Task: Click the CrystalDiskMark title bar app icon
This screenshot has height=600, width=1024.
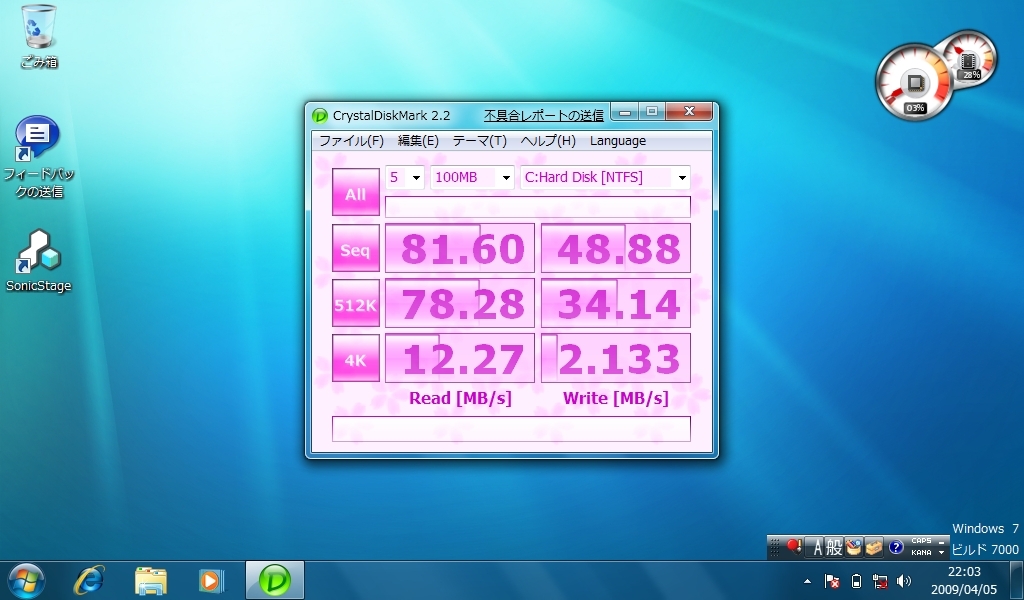Action: [x=319, y=116]
